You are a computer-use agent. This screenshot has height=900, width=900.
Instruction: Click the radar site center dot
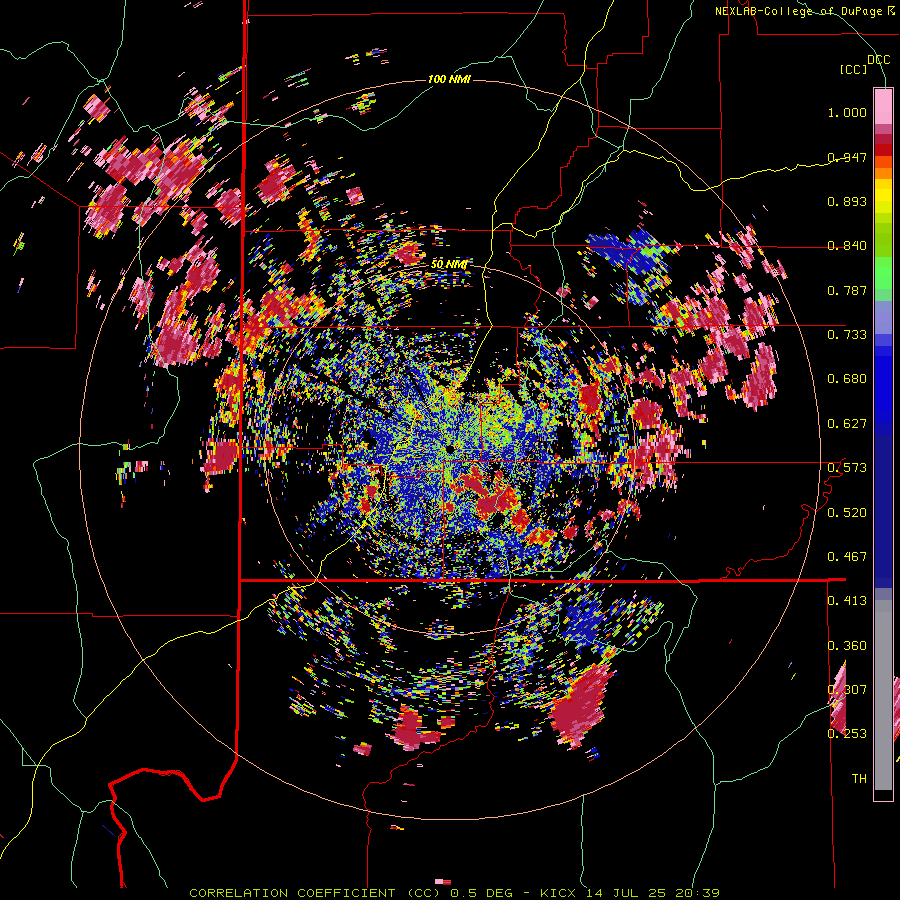(450, 448)
